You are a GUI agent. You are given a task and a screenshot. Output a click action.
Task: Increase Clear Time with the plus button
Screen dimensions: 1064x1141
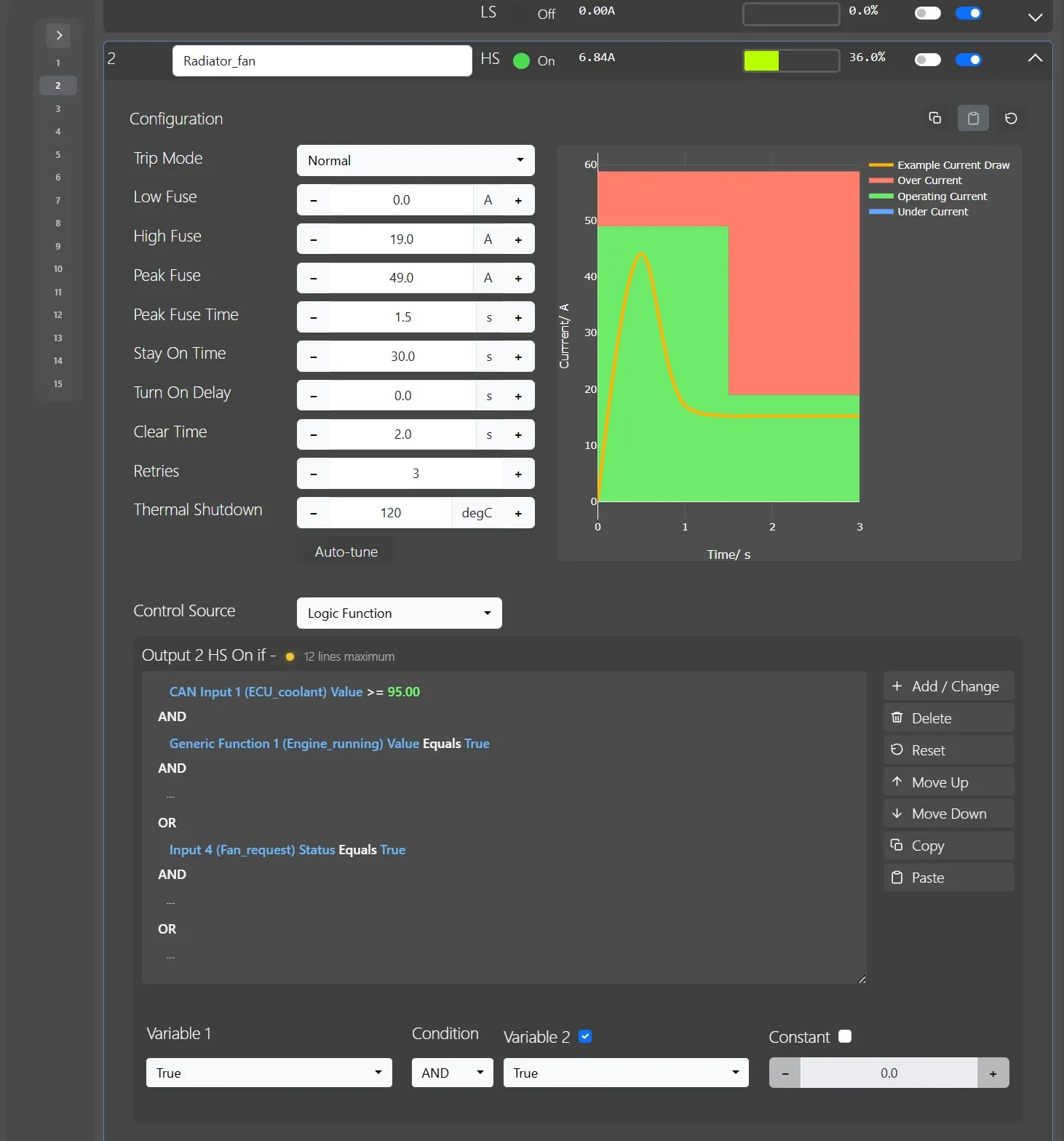tap(518, 434)
